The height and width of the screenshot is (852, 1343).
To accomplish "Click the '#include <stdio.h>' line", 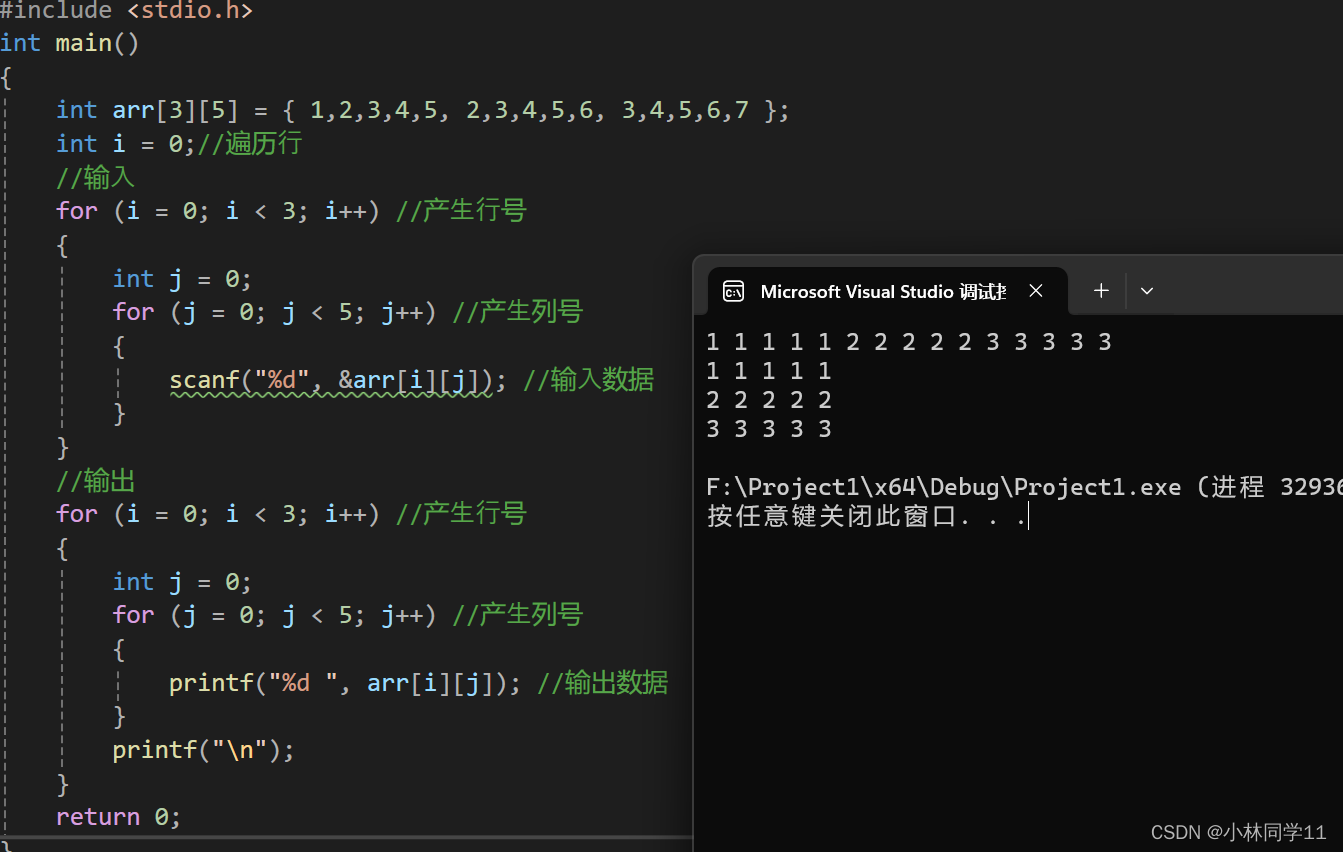I will click(x=126, y=11).
